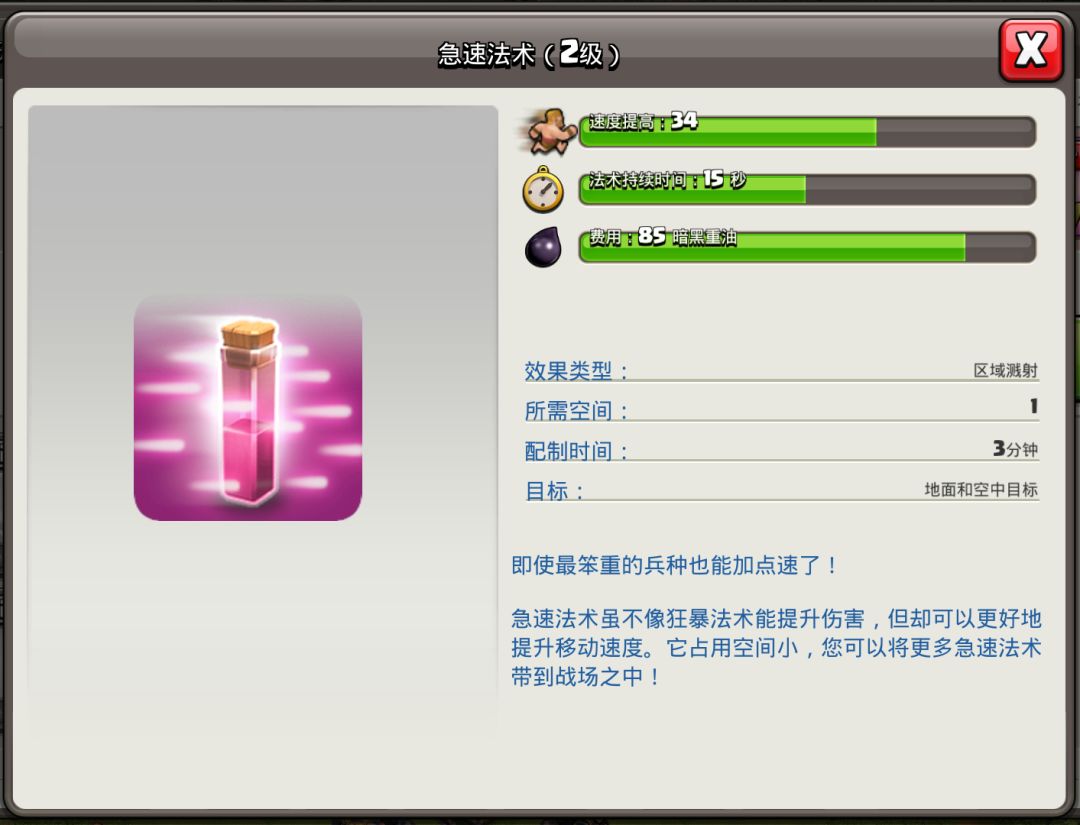Click the 效果类型 label
The image size is (1080, 825).
pos(576,370)
